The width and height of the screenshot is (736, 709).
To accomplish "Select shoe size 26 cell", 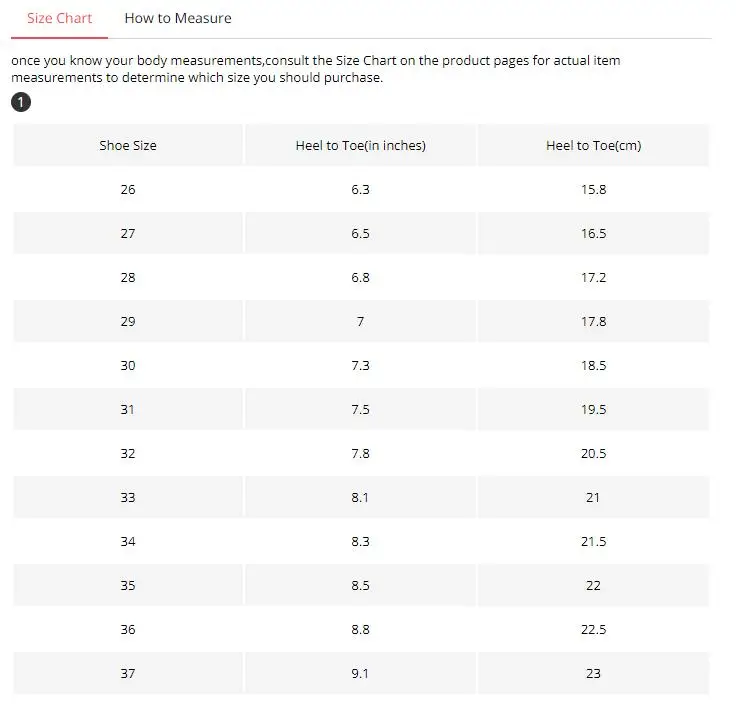I will (x=128, y=190).
